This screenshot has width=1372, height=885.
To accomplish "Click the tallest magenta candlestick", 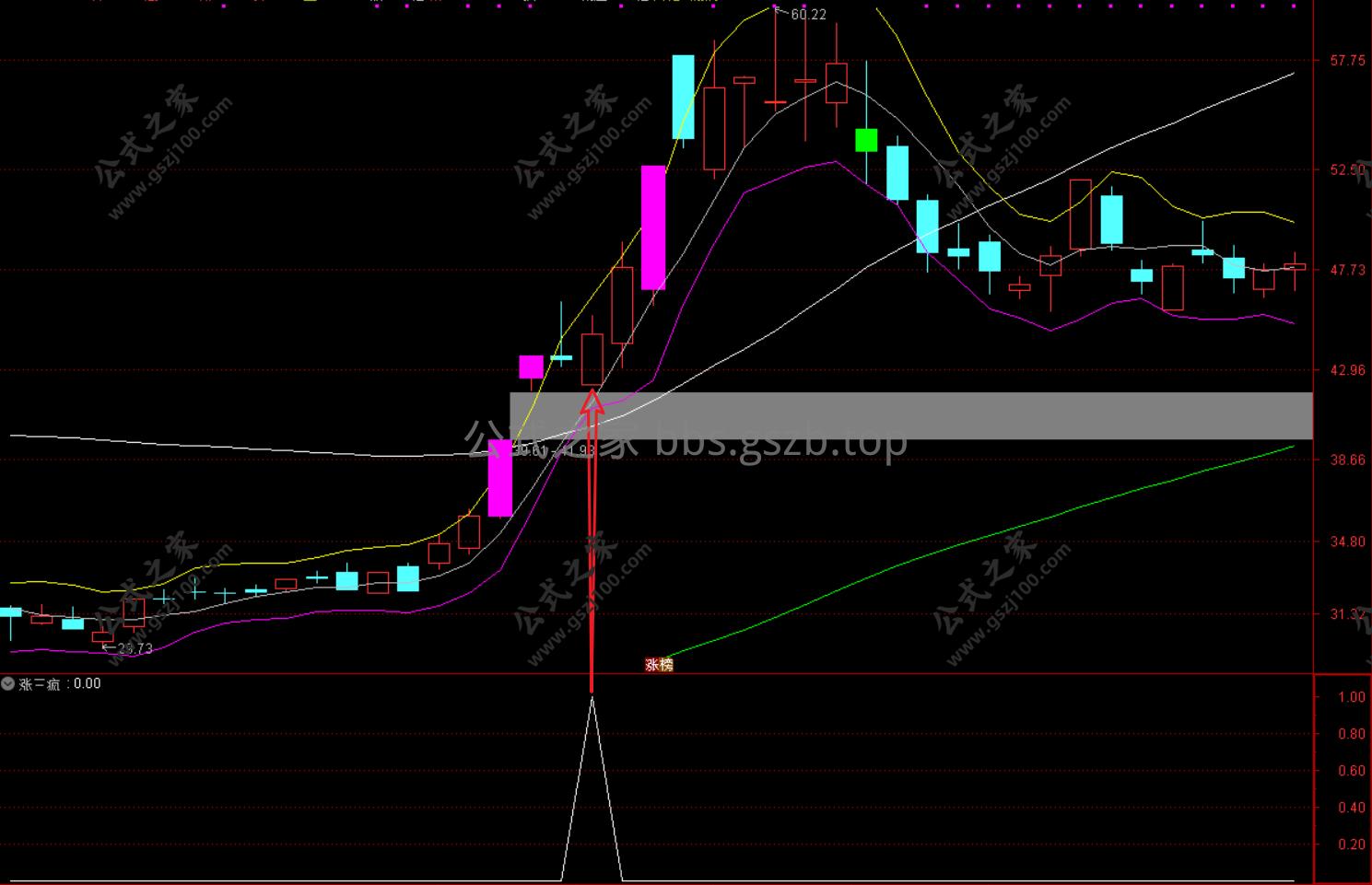I will point(653,227).
